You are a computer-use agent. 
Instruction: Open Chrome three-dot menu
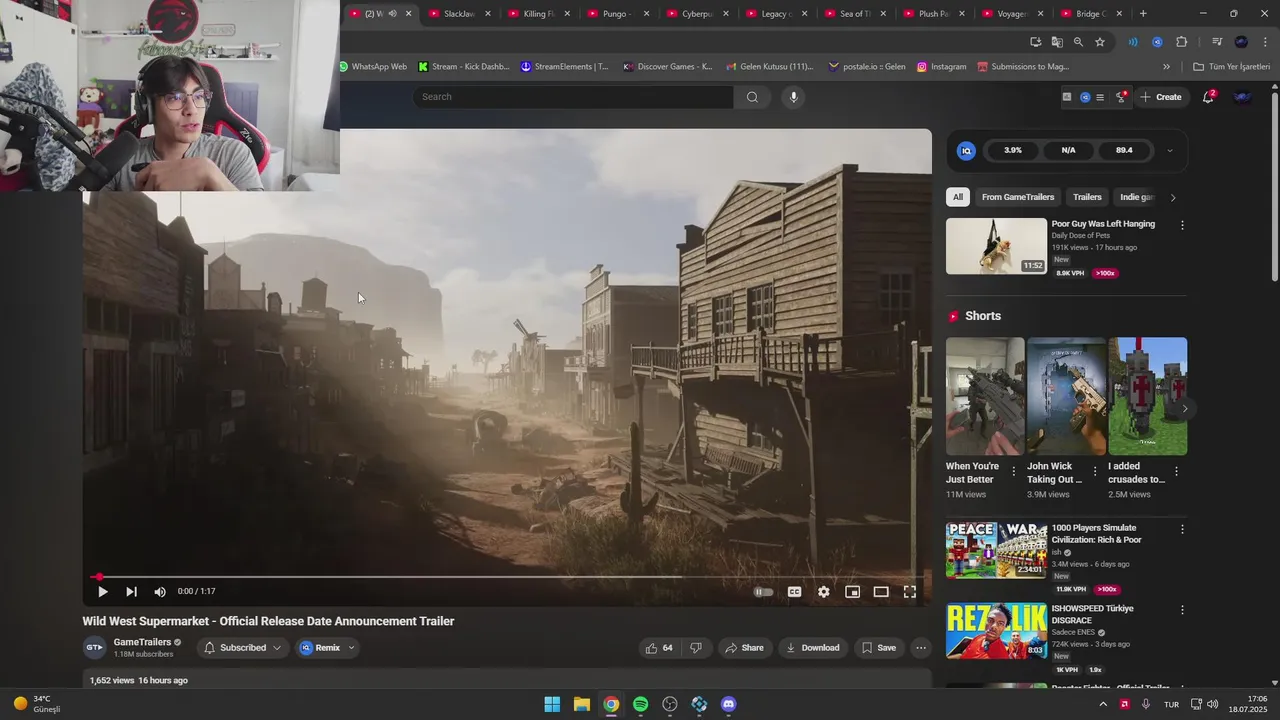tap(1264, 42)
